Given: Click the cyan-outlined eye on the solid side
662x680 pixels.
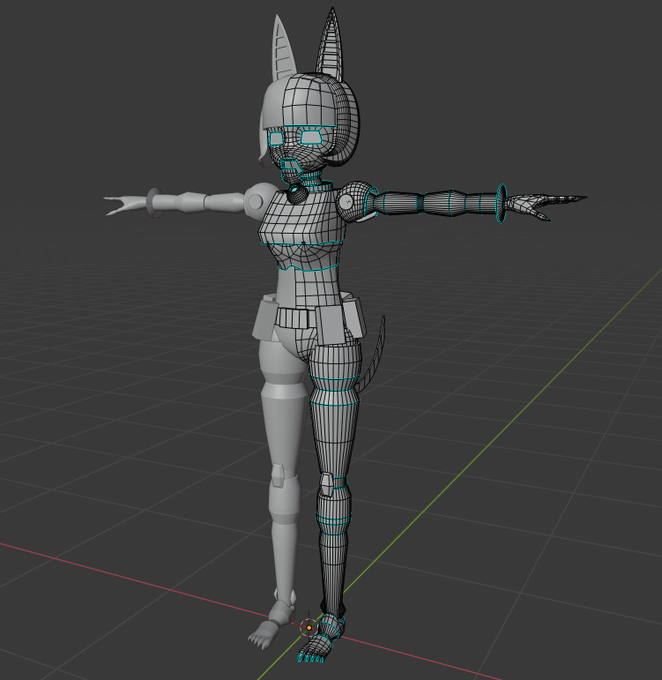Looking at the screenshot, I should [x=276, y=138].
